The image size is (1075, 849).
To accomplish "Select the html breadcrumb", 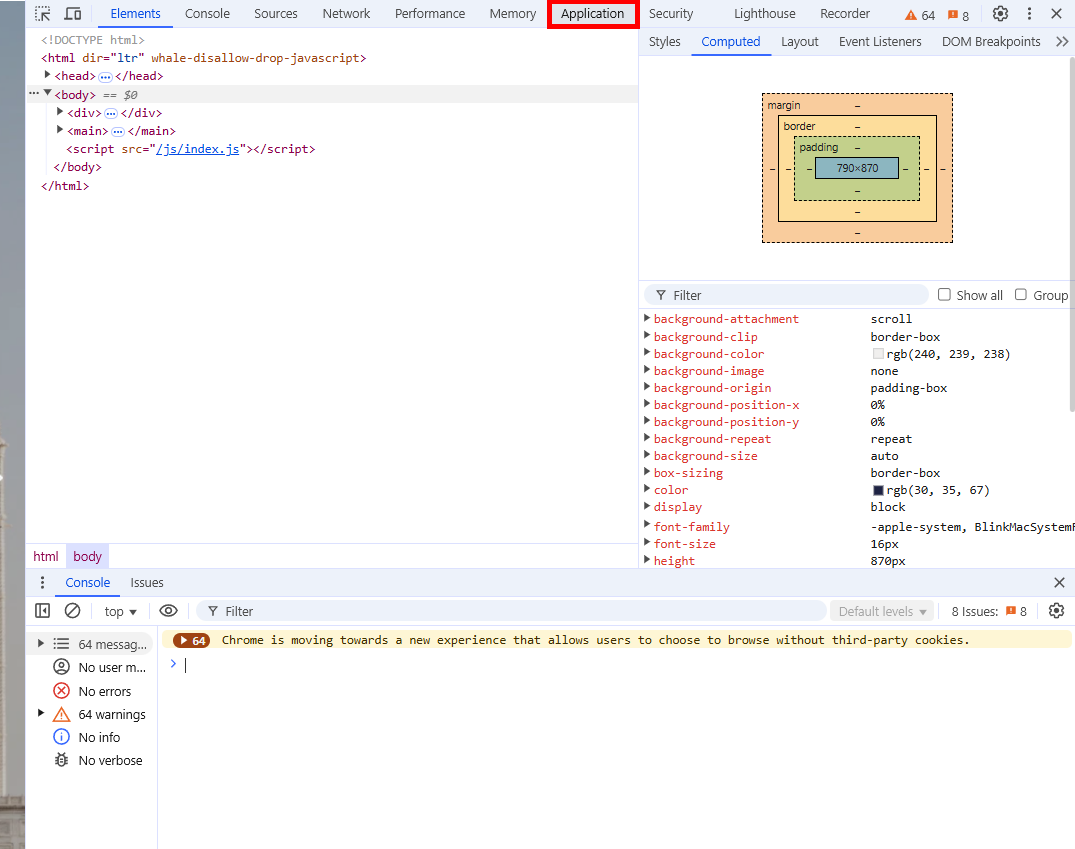I will (45, 556).
